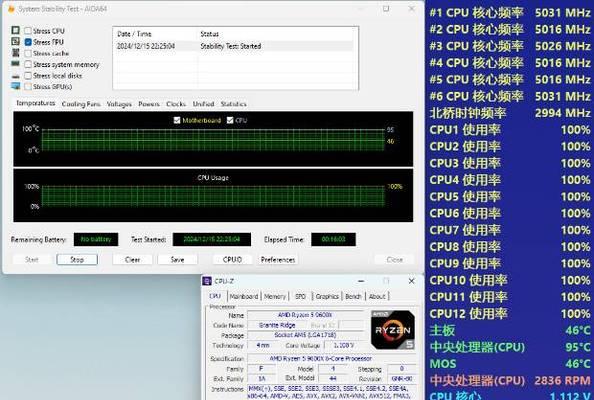Click the Stop button
The height and width of the screenshot is (400, 594).
tap(77, 259)
